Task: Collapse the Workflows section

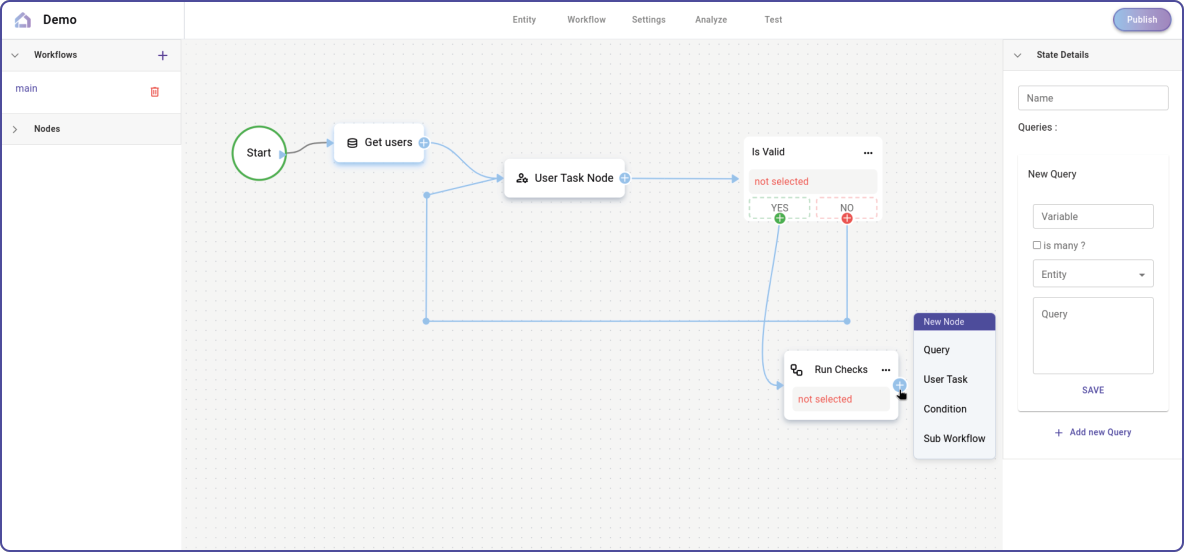Action: 15,56
